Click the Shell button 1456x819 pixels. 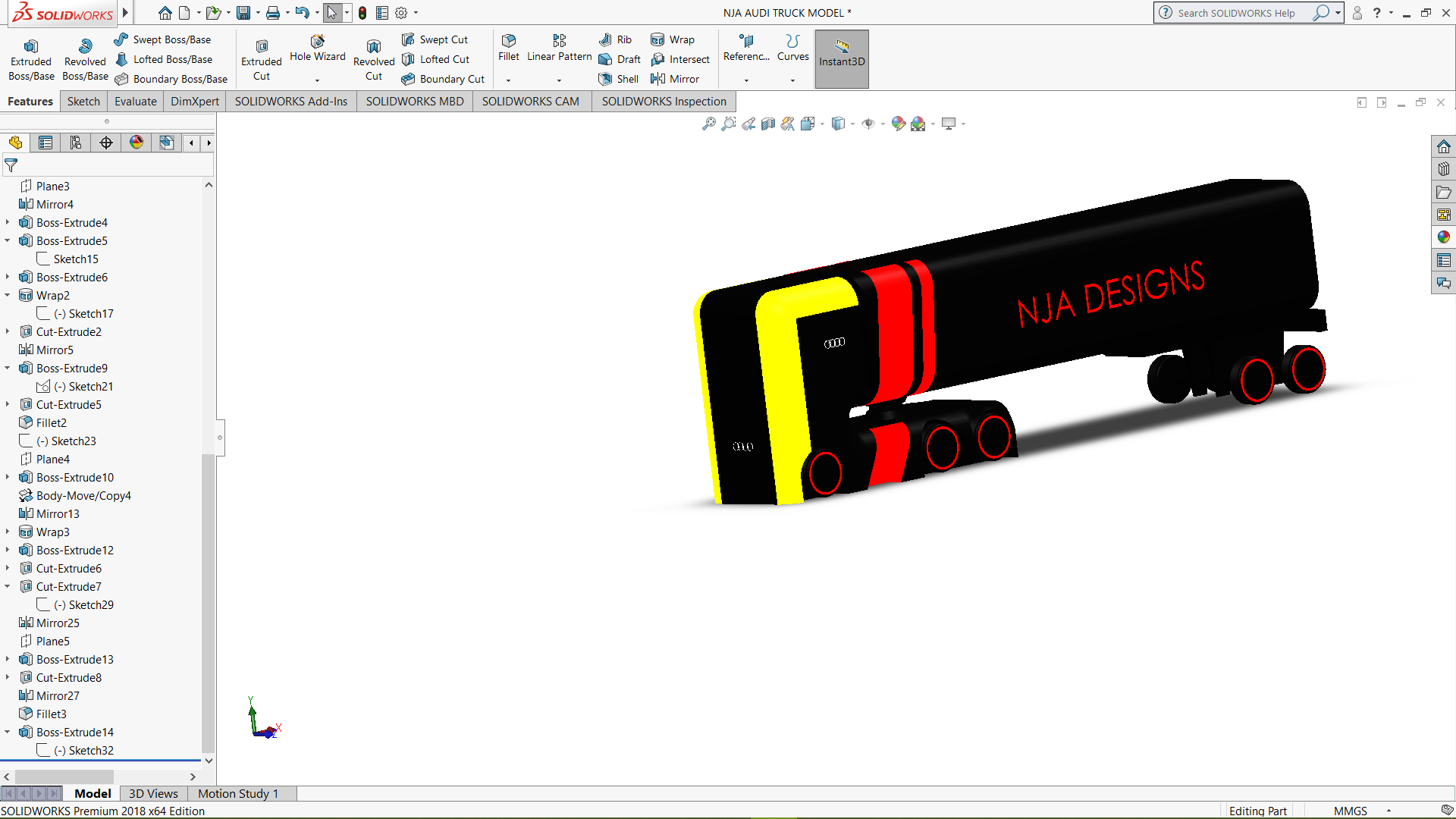tap(619, 79)
